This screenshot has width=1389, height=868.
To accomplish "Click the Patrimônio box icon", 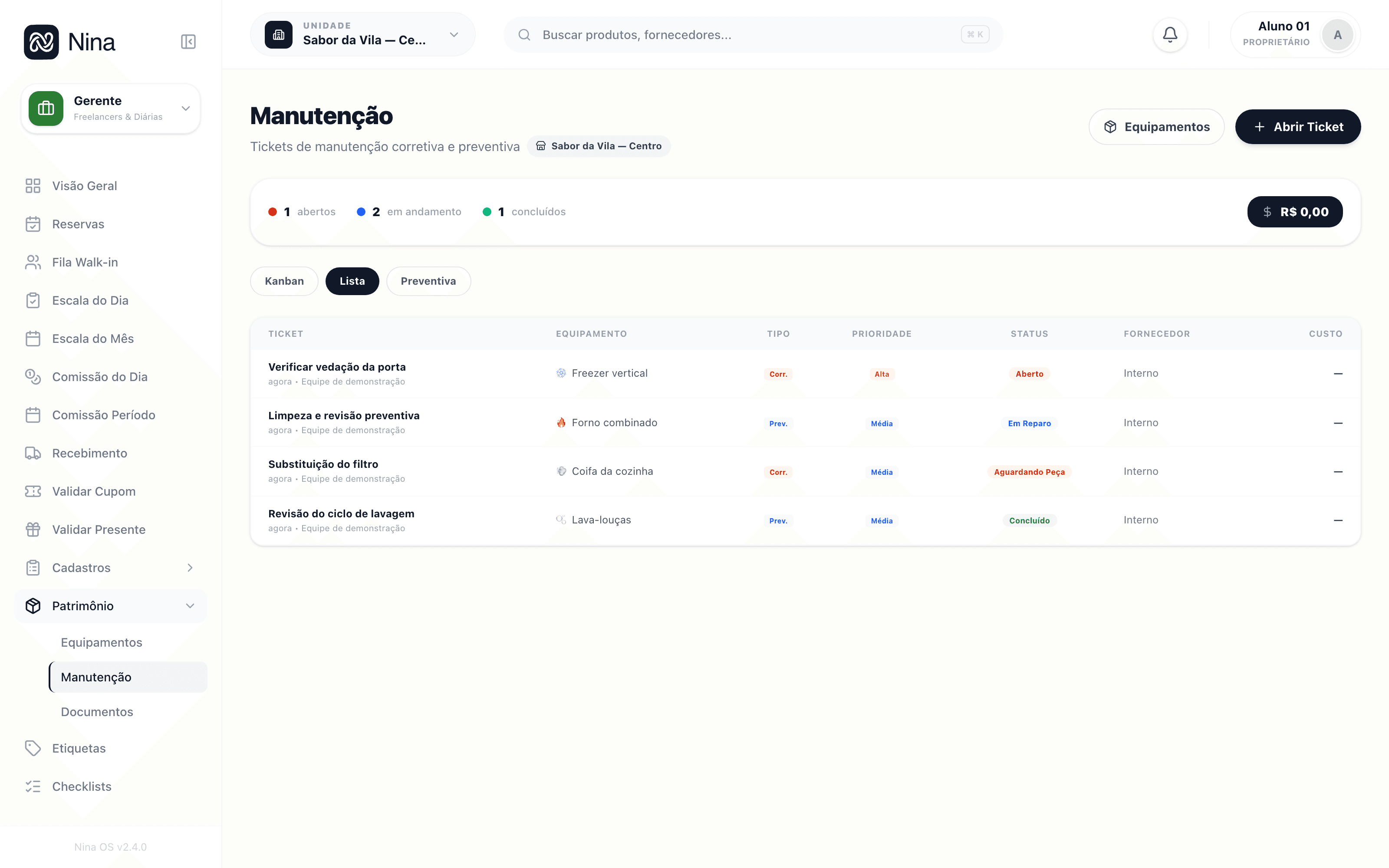I will [33, 606].
